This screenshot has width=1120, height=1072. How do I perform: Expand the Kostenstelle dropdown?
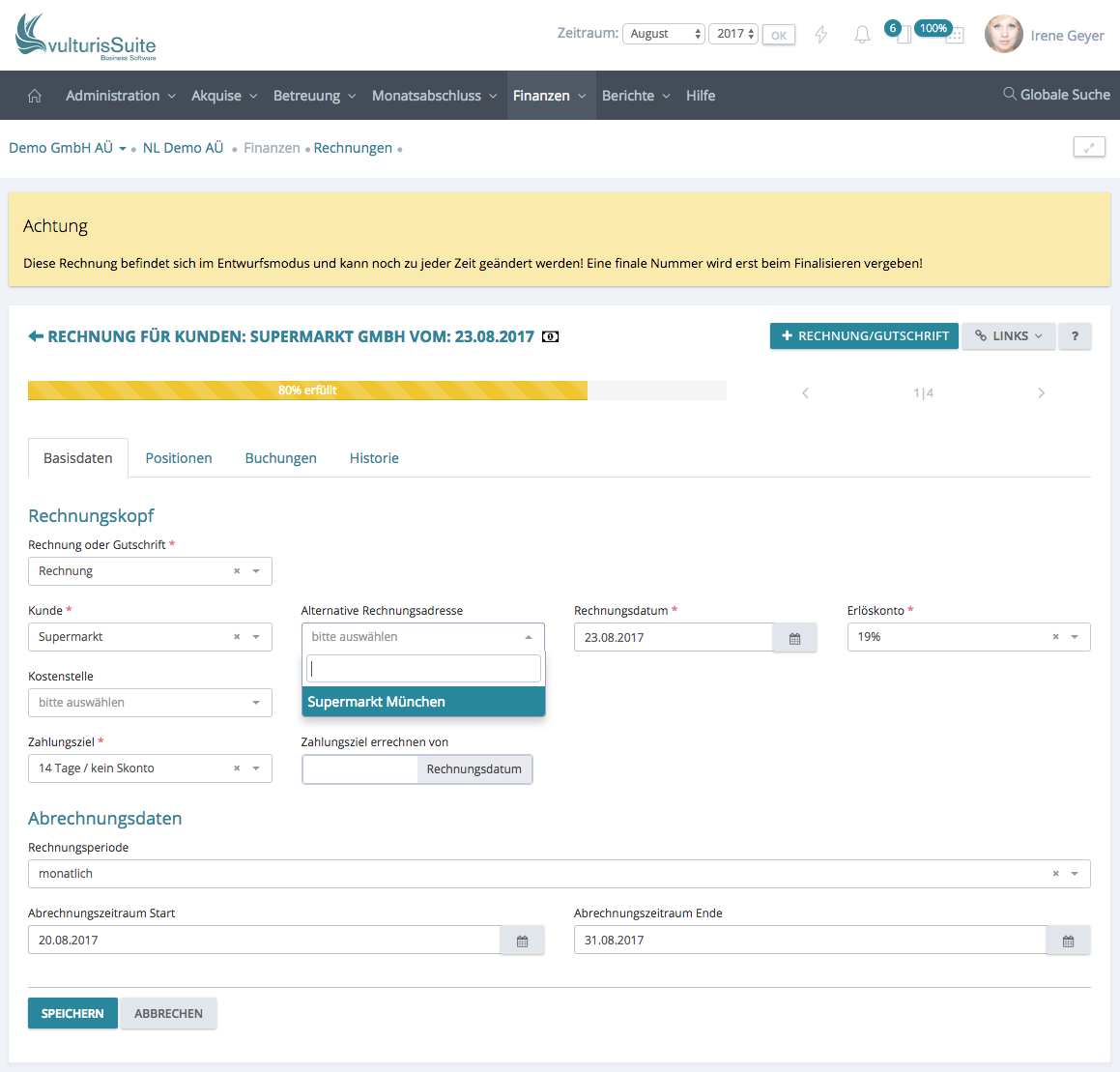(255, 703)
